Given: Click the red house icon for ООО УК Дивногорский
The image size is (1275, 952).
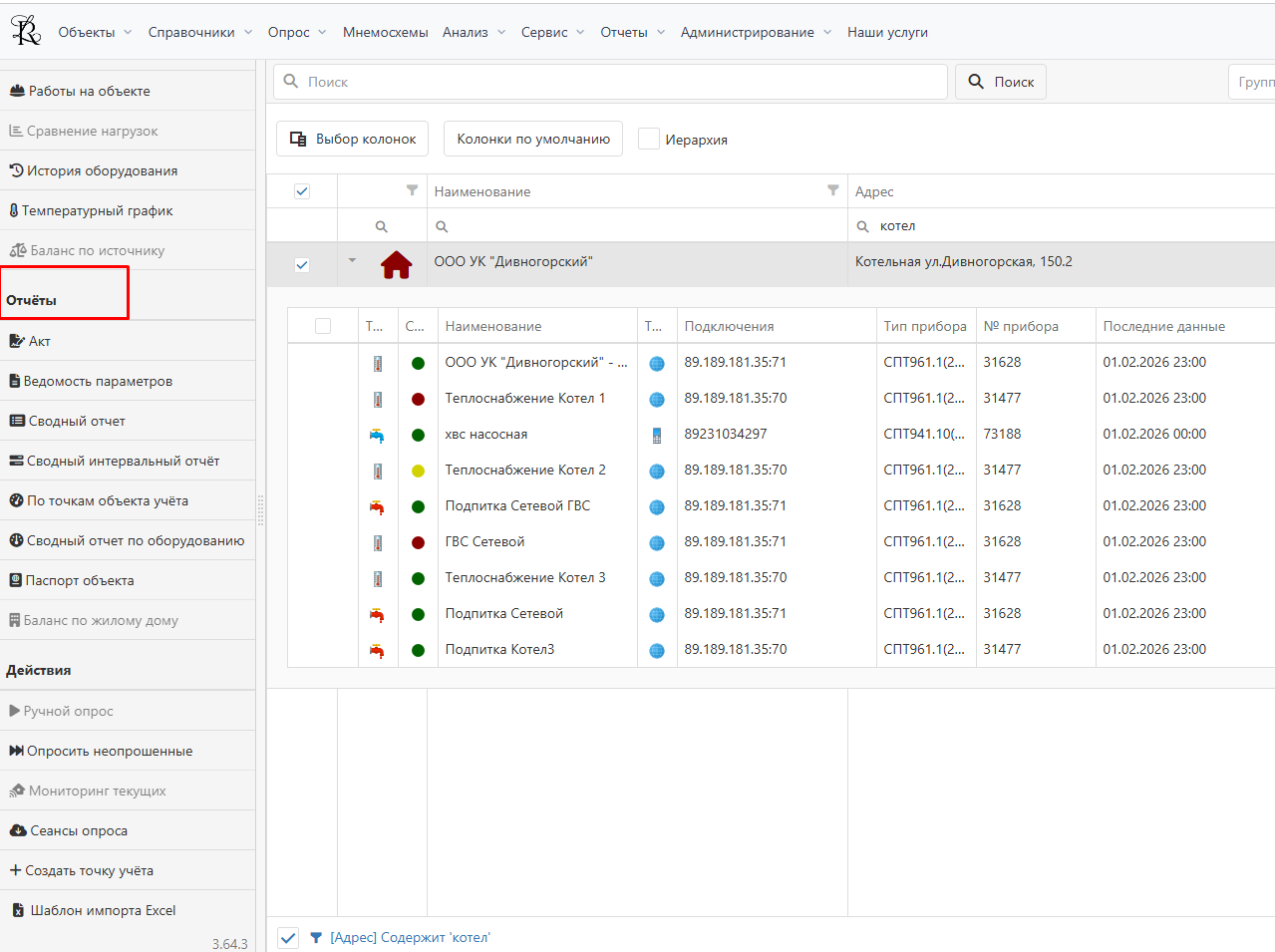Looking at the screenshot, I should (x=396, y=264).
